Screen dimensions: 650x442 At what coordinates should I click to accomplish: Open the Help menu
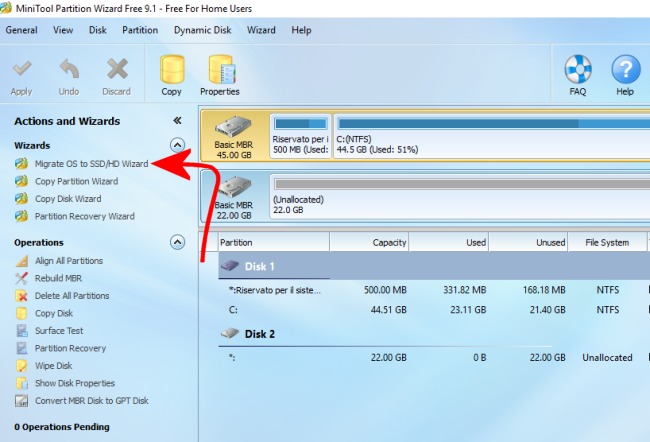[301, 30]
